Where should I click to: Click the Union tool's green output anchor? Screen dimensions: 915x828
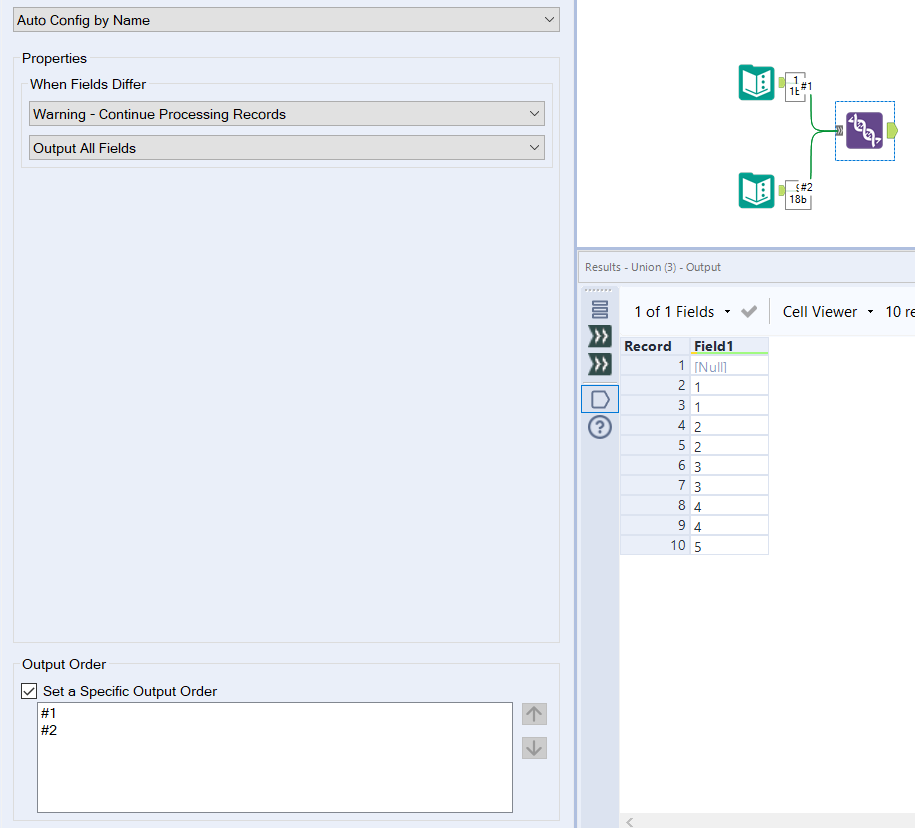[x=894, y=130]
